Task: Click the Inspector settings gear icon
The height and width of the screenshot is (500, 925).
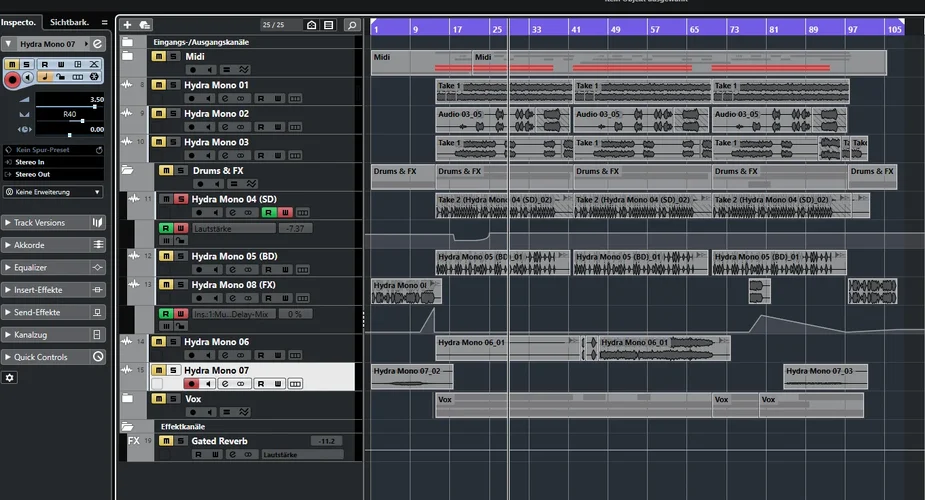Action: [x=10, y=378]
